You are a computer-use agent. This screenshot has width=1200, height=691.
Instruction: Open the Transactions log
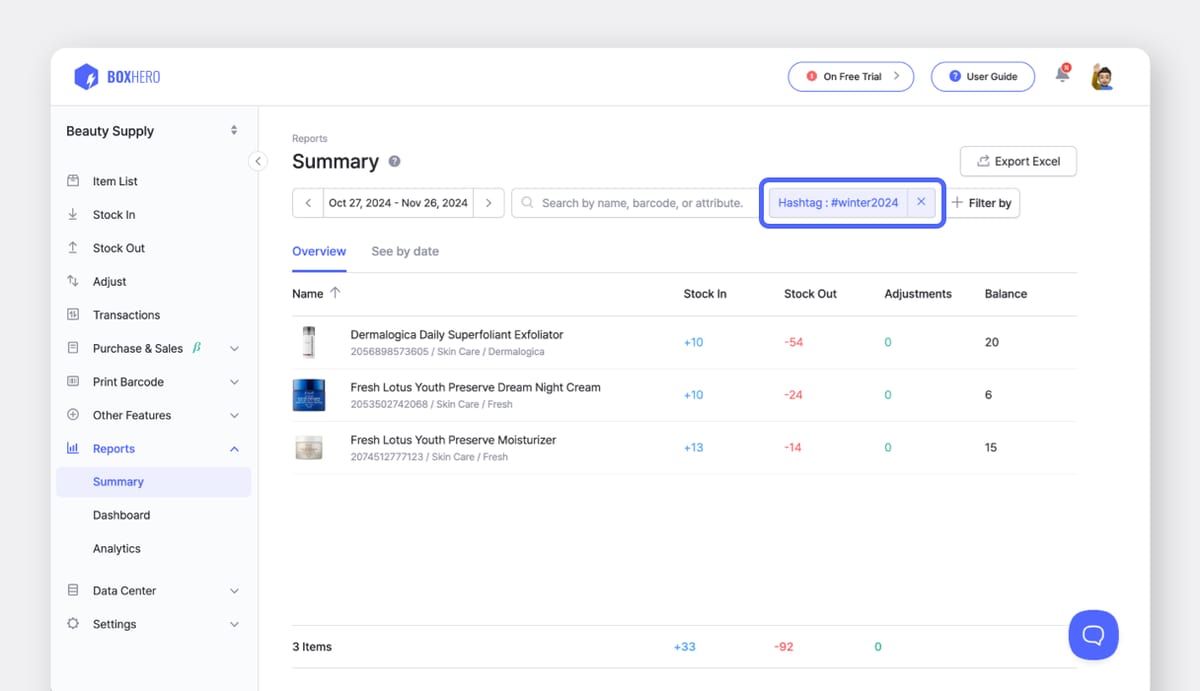[127, 314]
